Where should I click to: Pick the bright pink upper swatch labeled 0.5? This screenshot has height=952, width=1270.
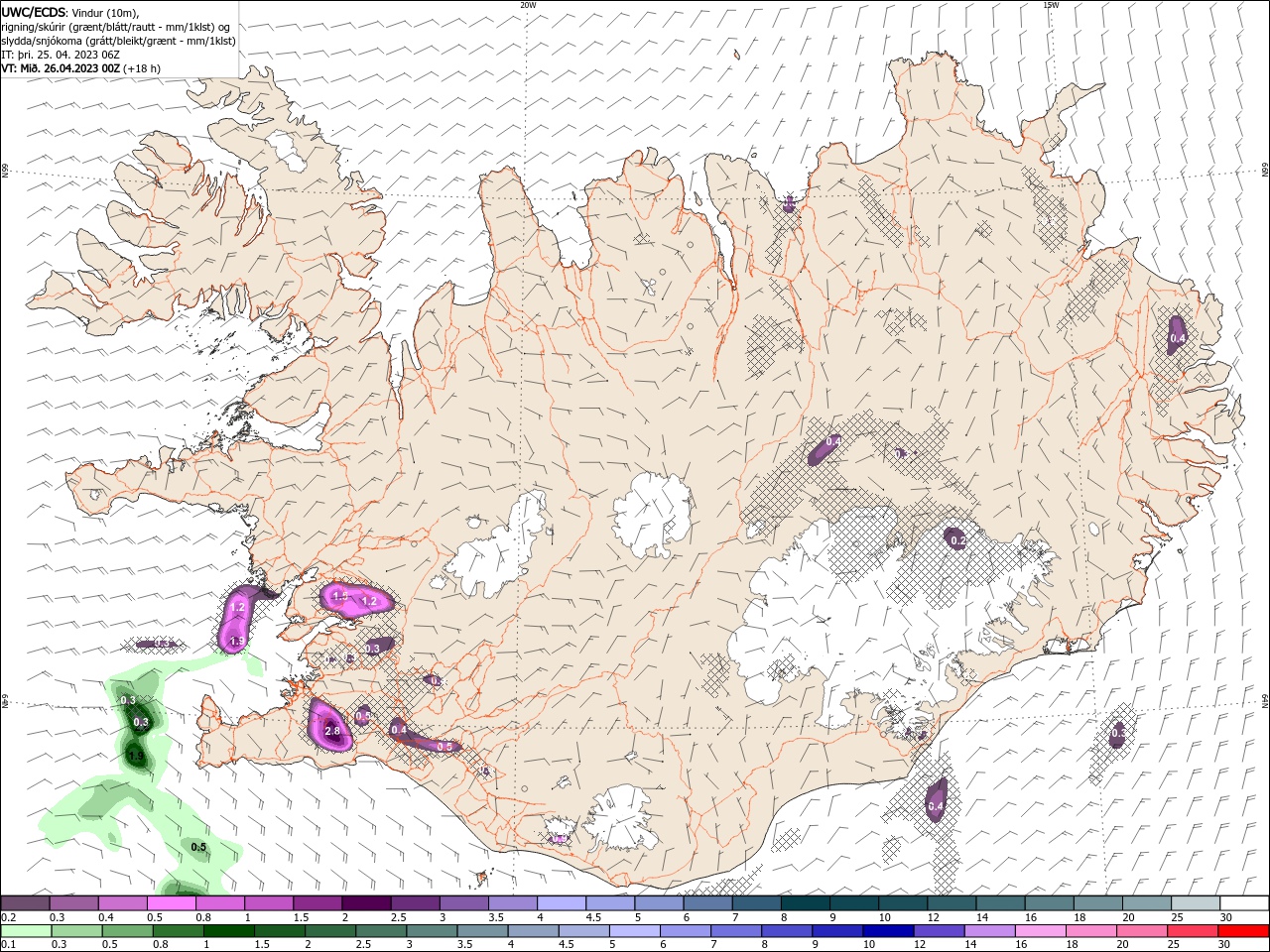click(171, 902)
